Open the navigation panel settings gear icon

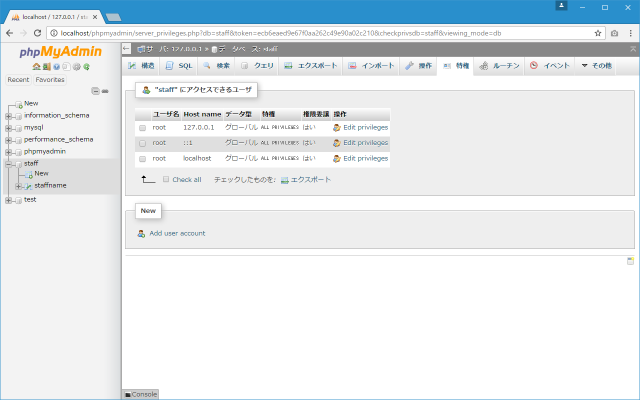coord(76,67)
